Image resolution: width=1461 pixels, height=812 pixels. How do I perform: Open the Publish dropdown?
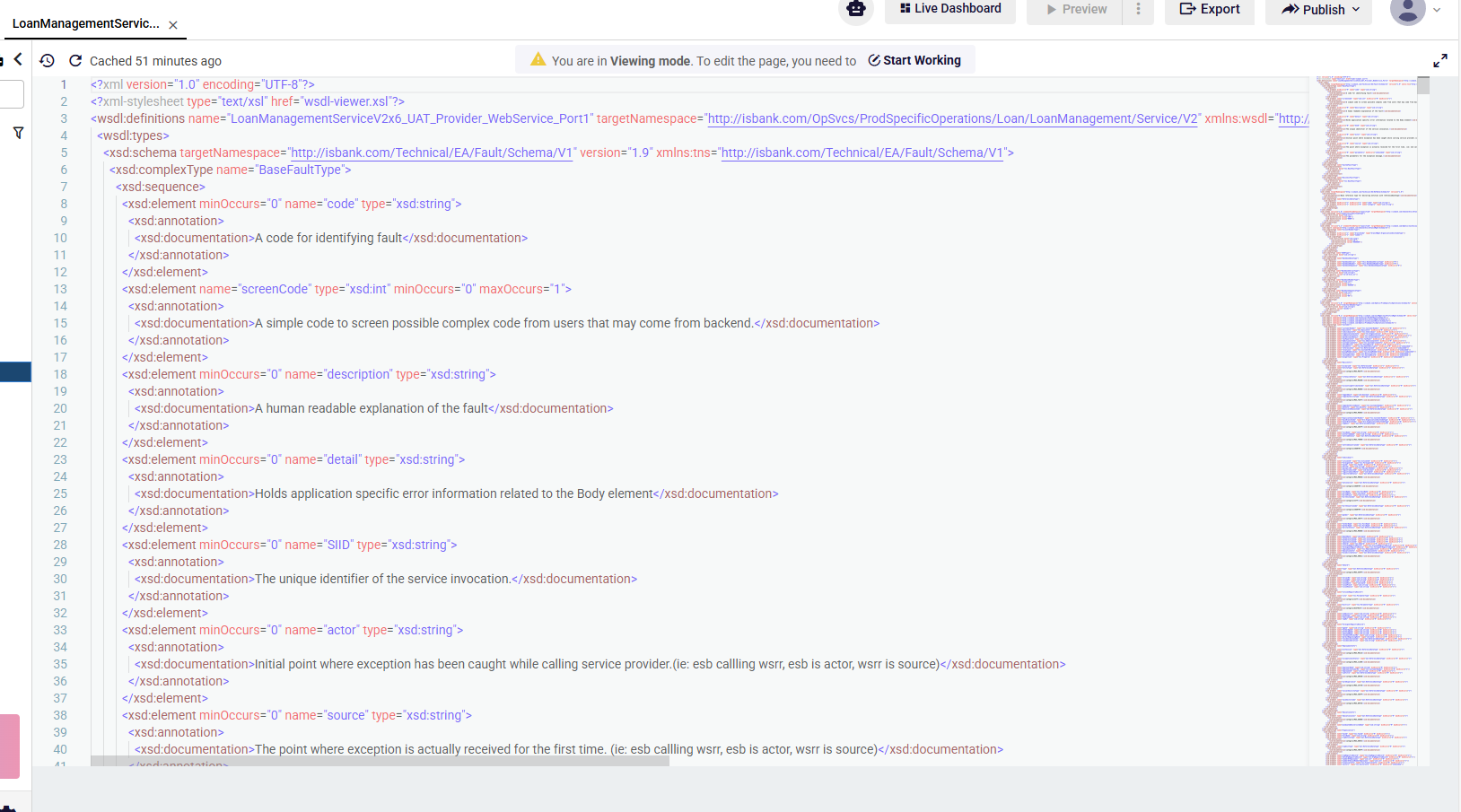click(1320, 10)
